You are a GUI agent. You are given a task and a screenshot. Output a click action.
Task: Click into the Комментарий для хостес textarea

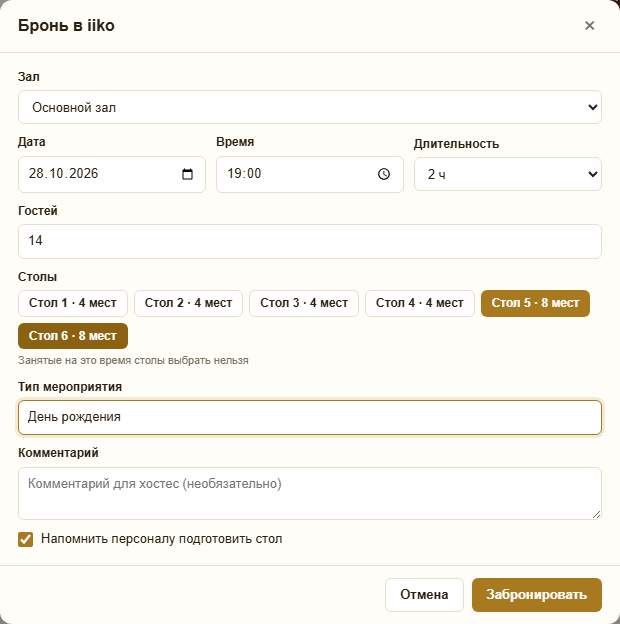[x=310, y=493]
